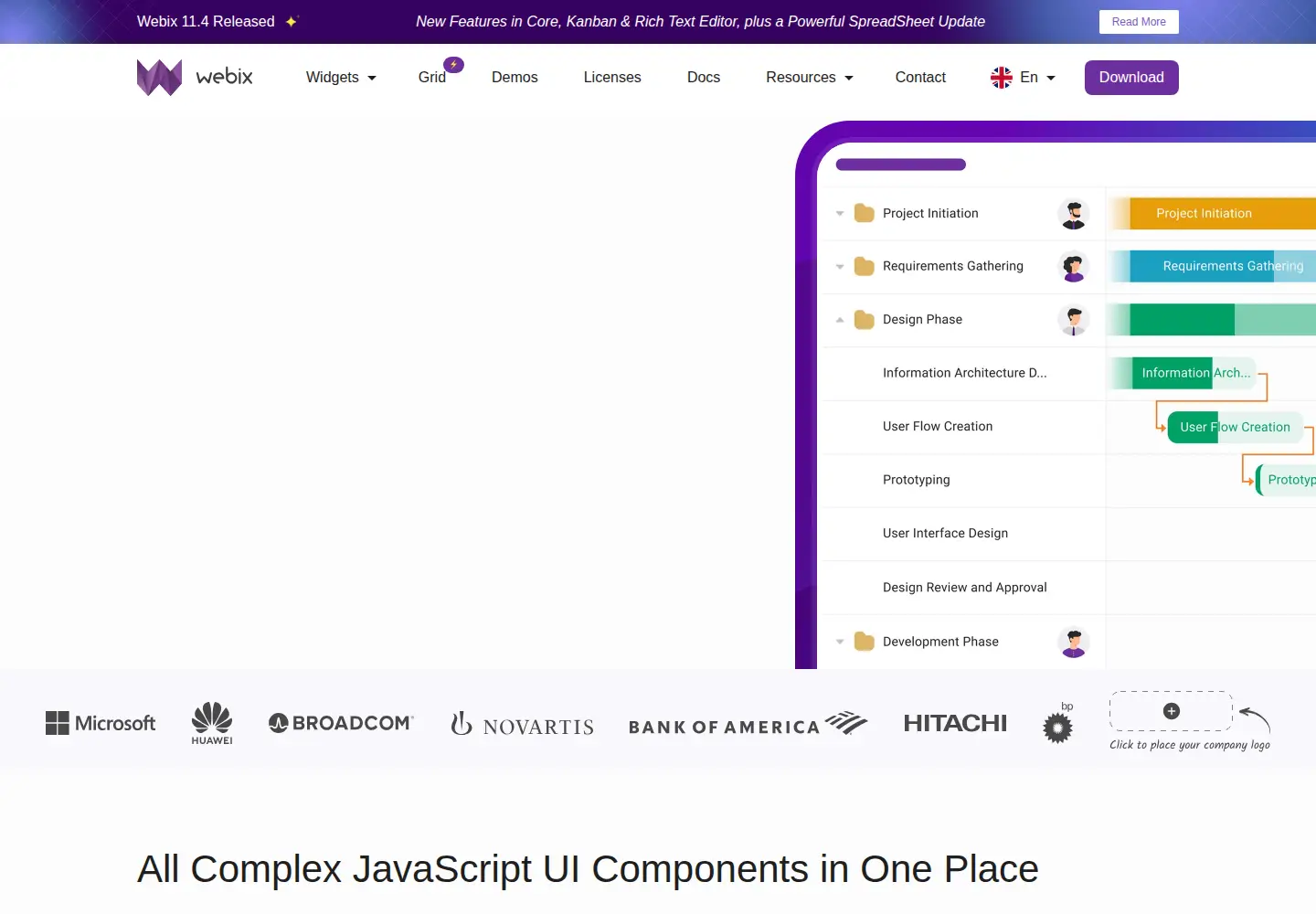Click the sparkle star icon in banner
1316x914 pixels.
(x=292, y=21)
